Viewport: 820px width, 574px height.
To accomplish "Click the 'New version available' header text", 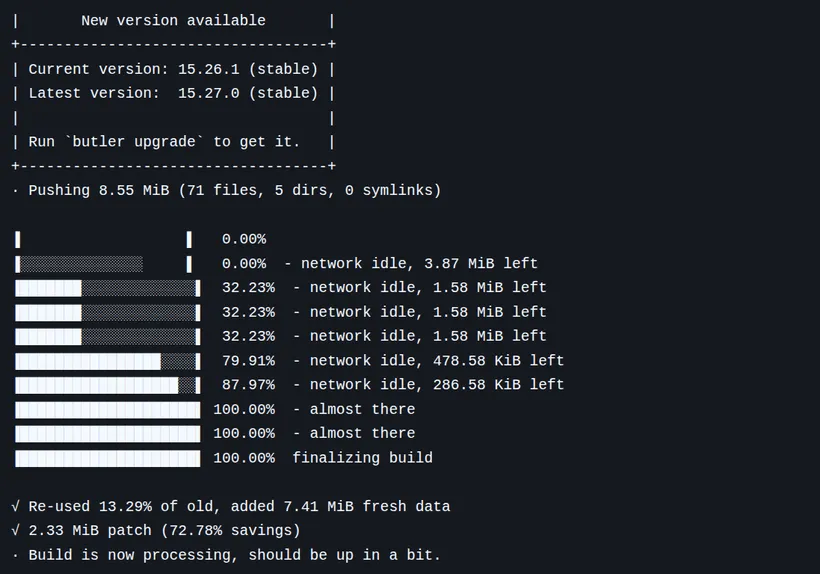I will coord(173,20).
